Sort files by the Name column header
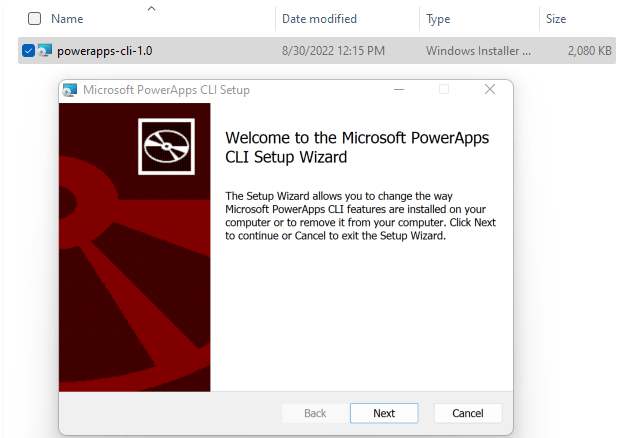 (67, 19)
